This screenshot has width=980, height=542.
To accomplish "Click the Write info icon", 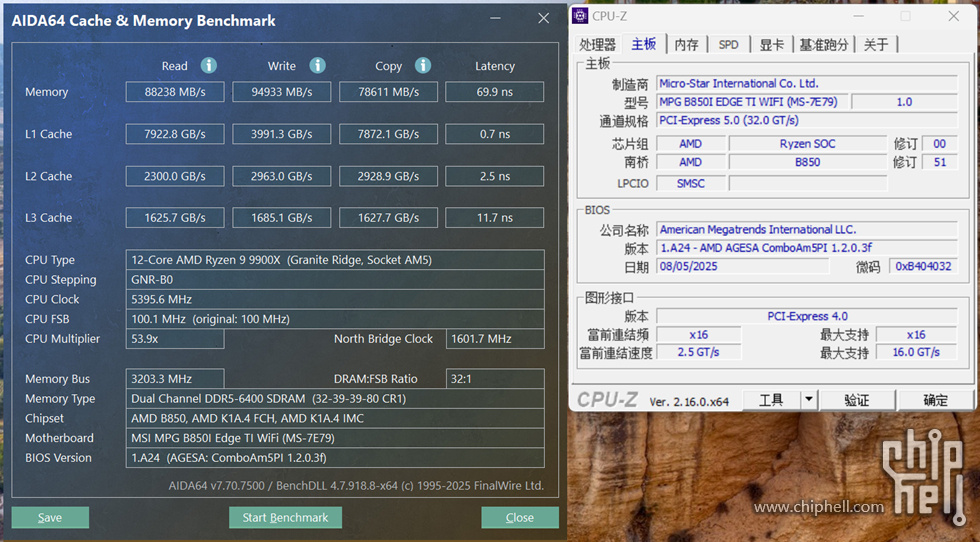I will [318, 65].
